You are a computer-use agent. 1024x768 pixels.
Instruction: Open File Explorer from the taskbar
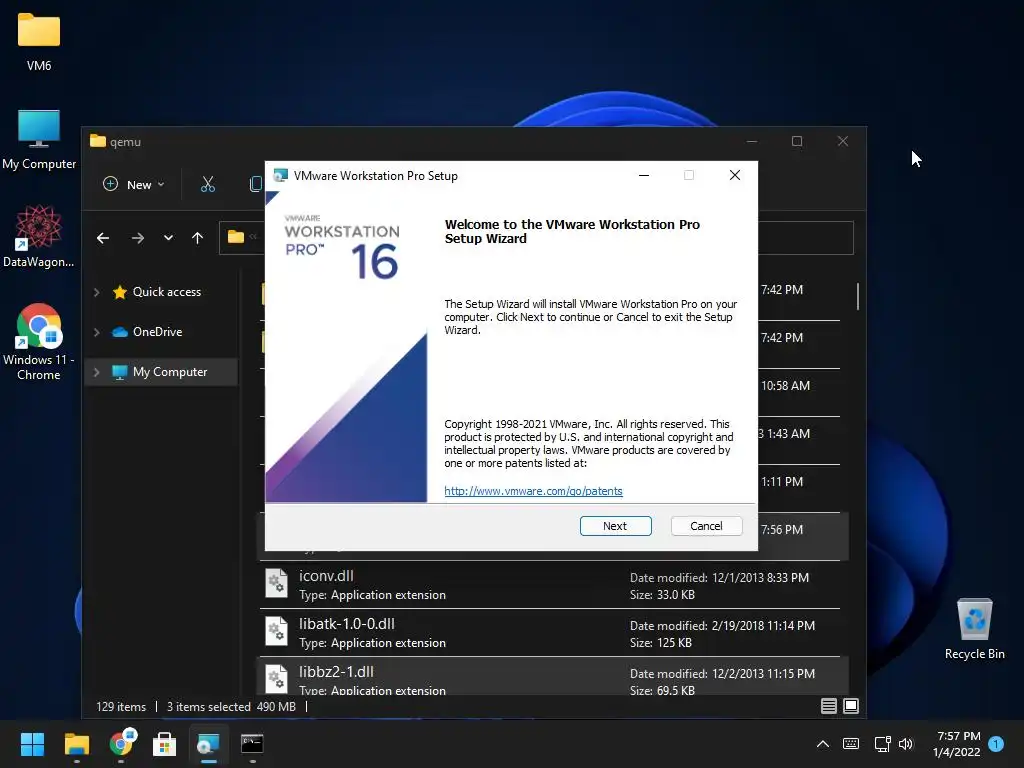click(76, 744)
